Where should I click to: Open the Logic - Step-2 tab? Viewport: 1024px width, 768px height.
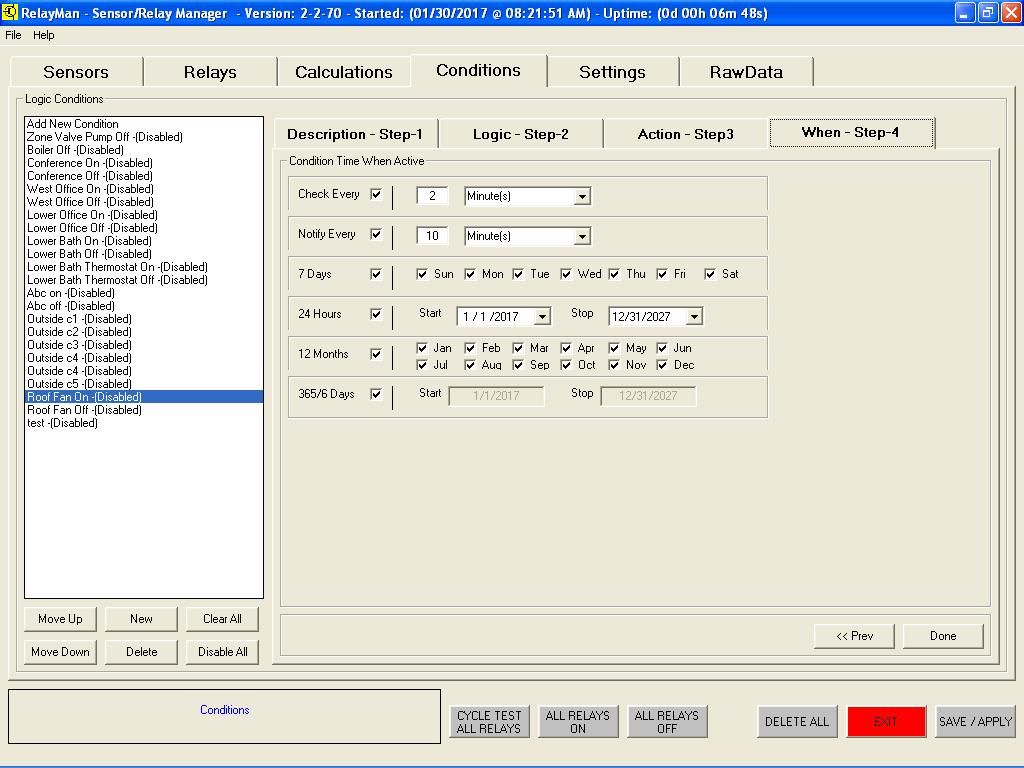point(520,134)
